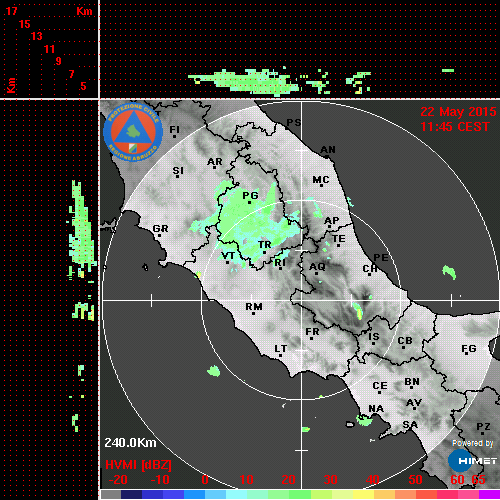Click the dark blue swatch below -20 dBZ
This screenshot has width=500, height=500.
(131, 494)
